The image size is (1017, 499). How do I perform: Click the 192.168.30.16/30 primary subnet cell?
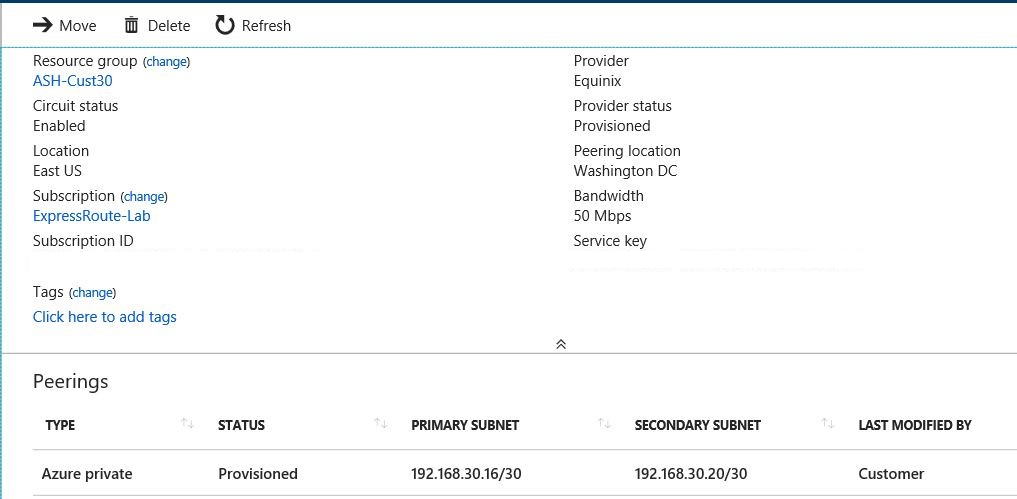(466, 474)
